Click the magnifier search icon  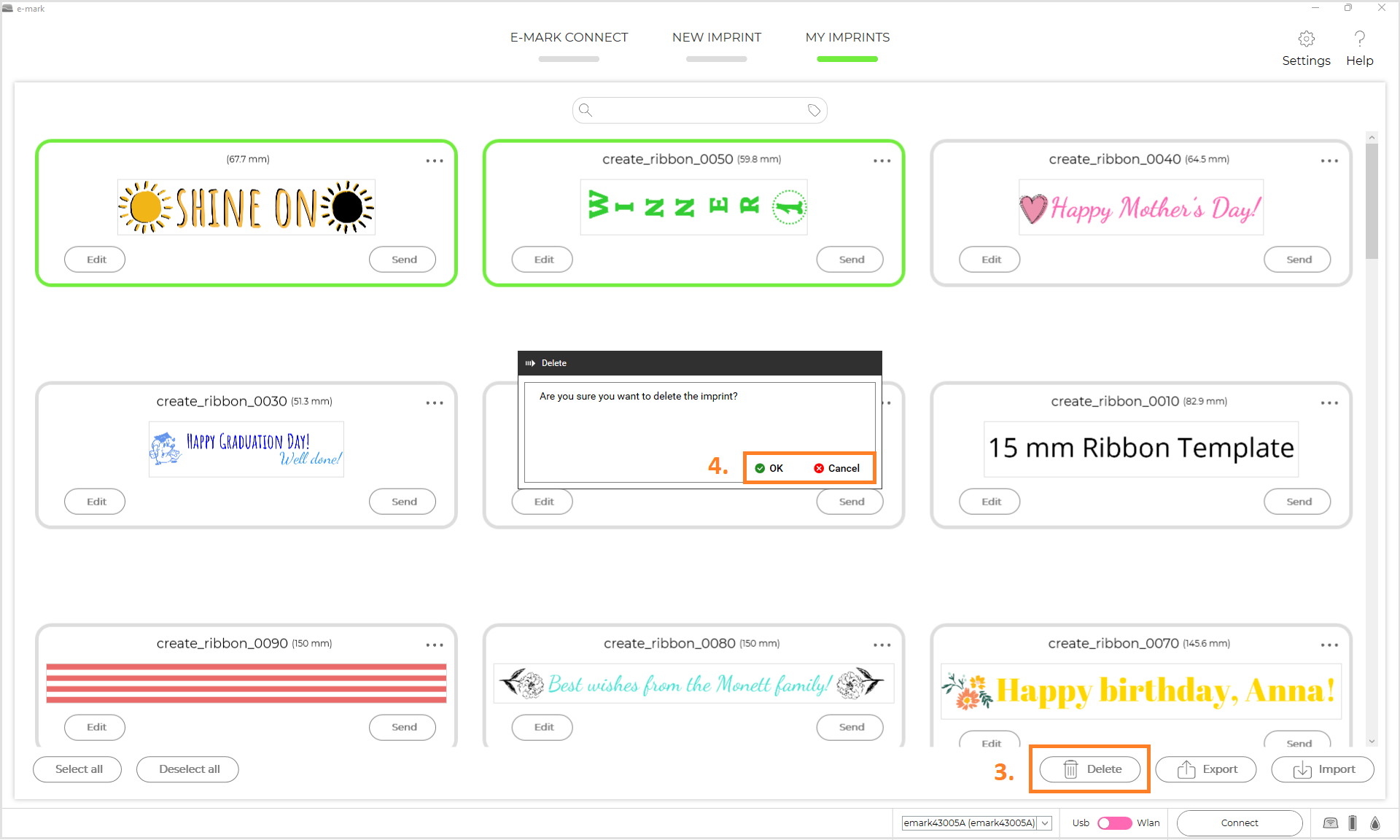[x=586, y=110]
